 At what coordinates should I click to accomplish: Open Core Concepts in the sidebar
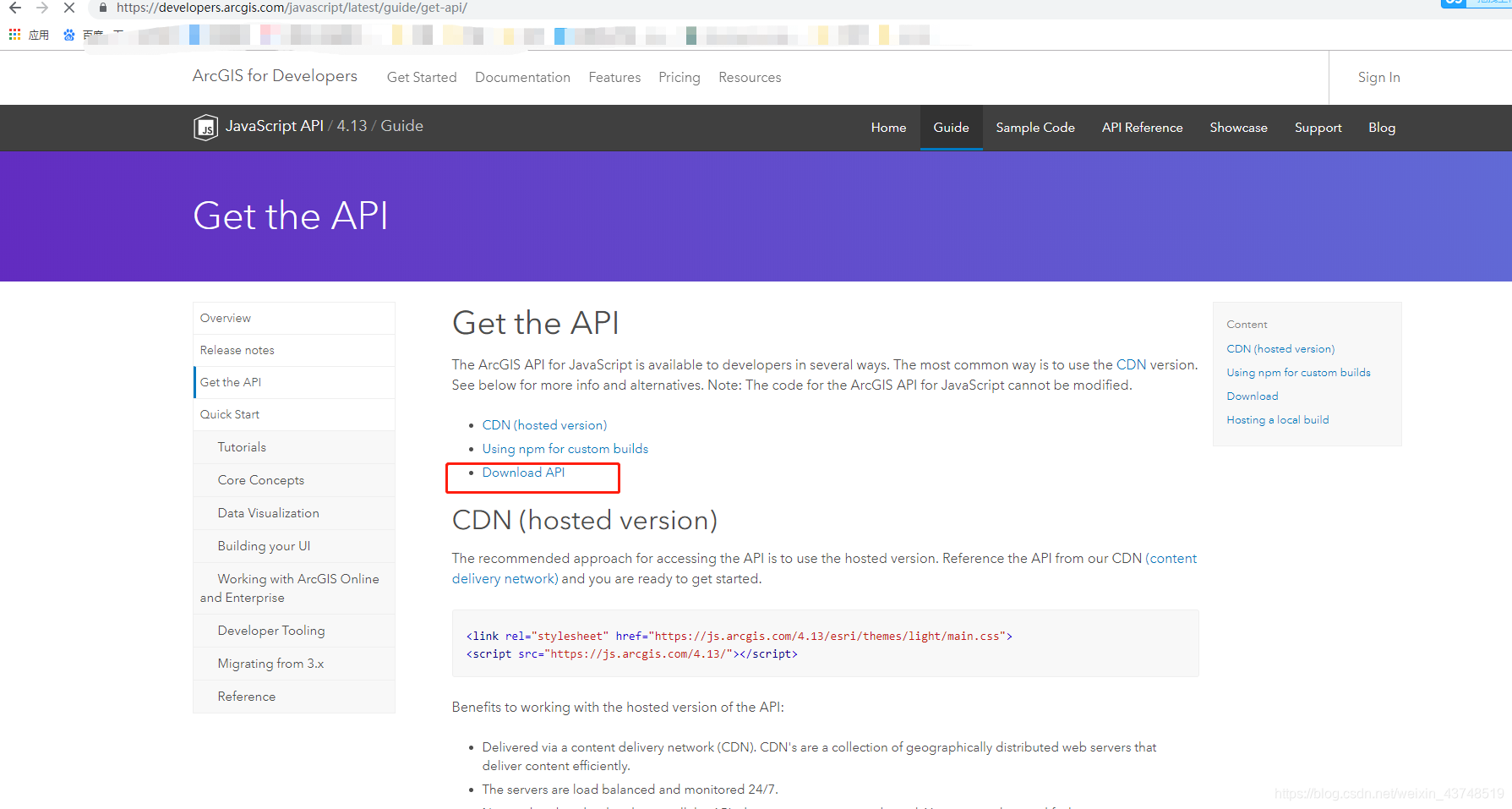click(x=294, y=480)
